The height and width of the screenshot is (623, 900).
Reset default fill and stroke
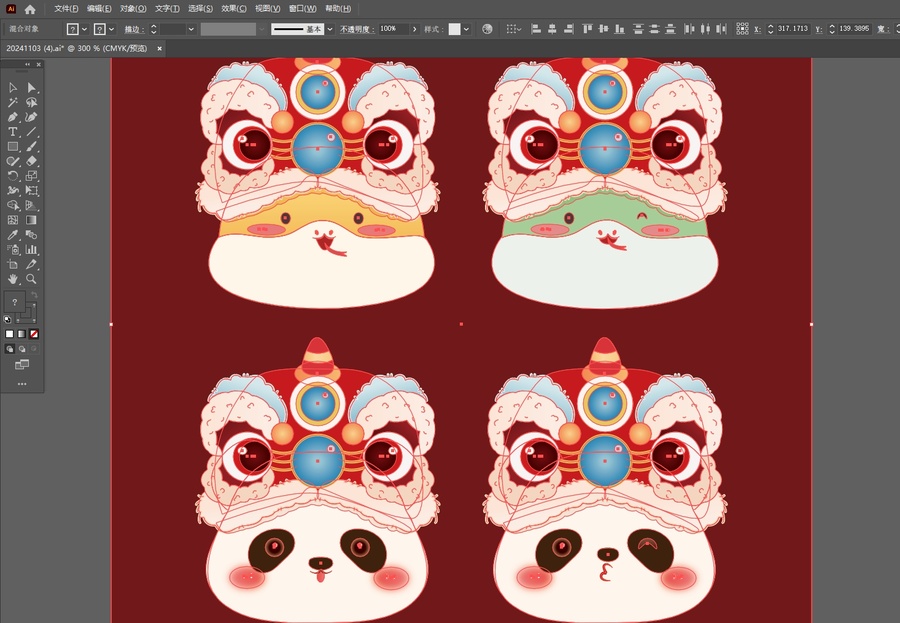[7, 319]
